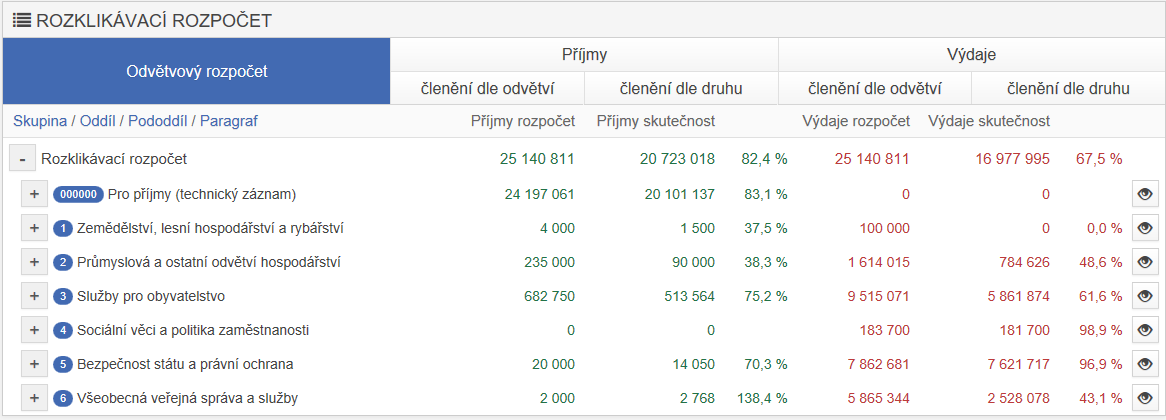Expand Všeobecná veřejná správa a služby

[x=34, y=398]
